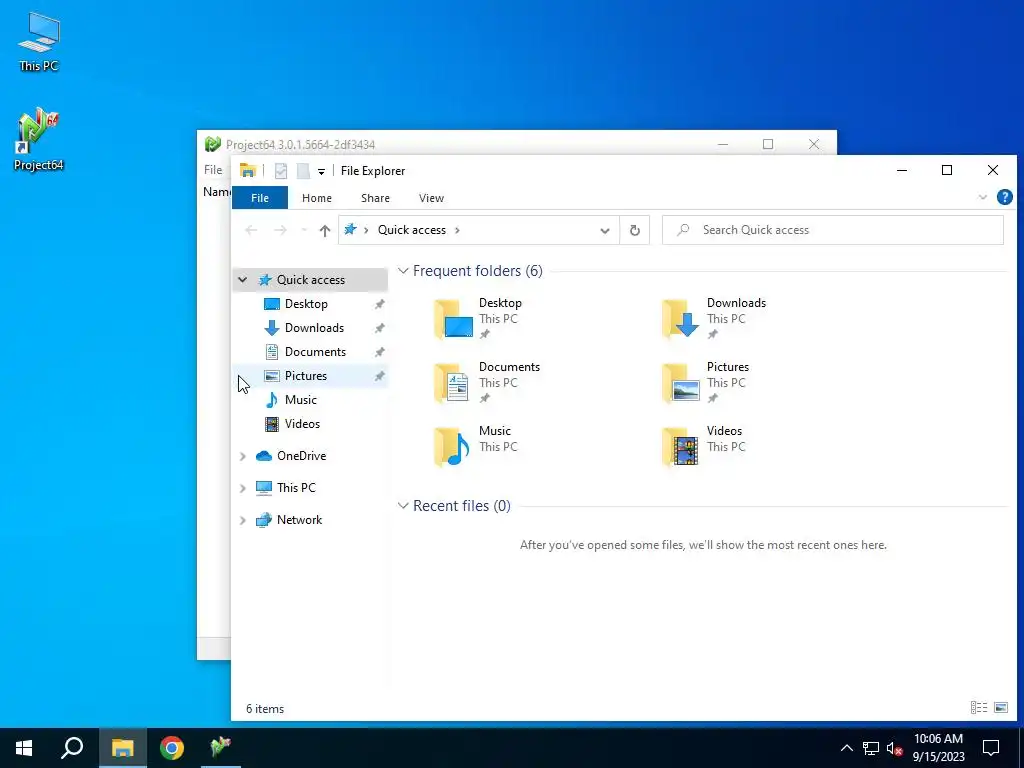The height and width of the screenshot is (768, 1024).
Task: Open the network status tray icon
Action: [871, 748]
